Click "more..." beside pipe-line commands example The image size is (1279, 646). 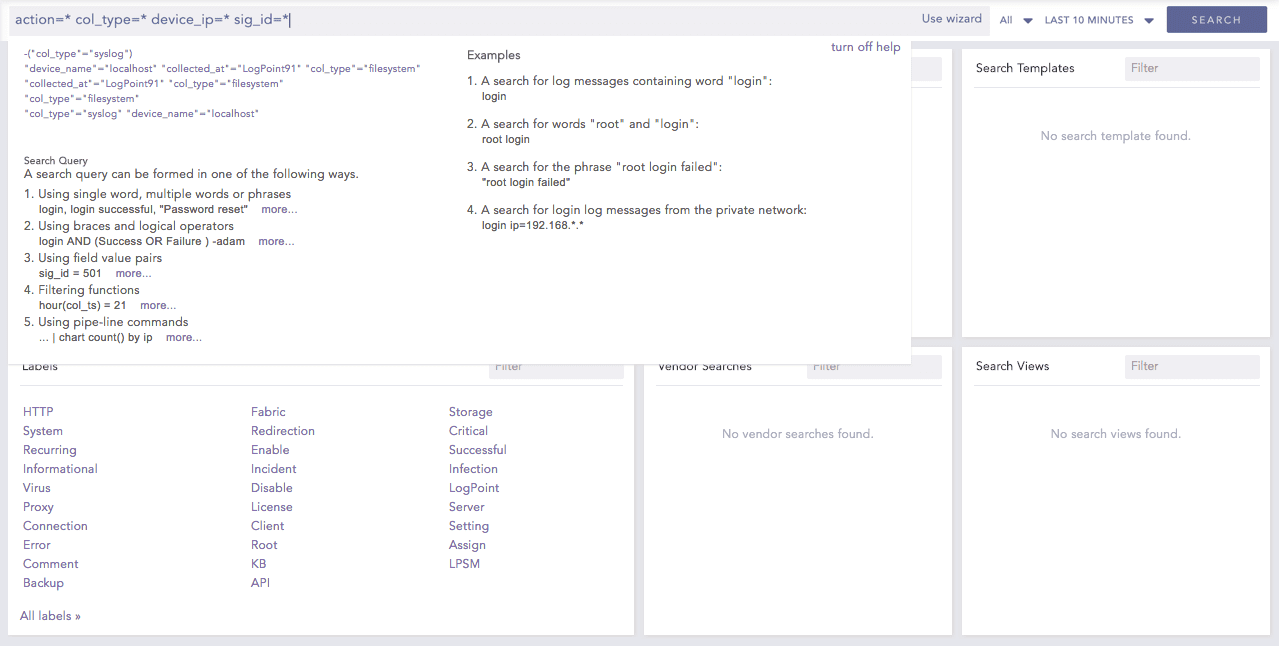[x=183, y=337]
